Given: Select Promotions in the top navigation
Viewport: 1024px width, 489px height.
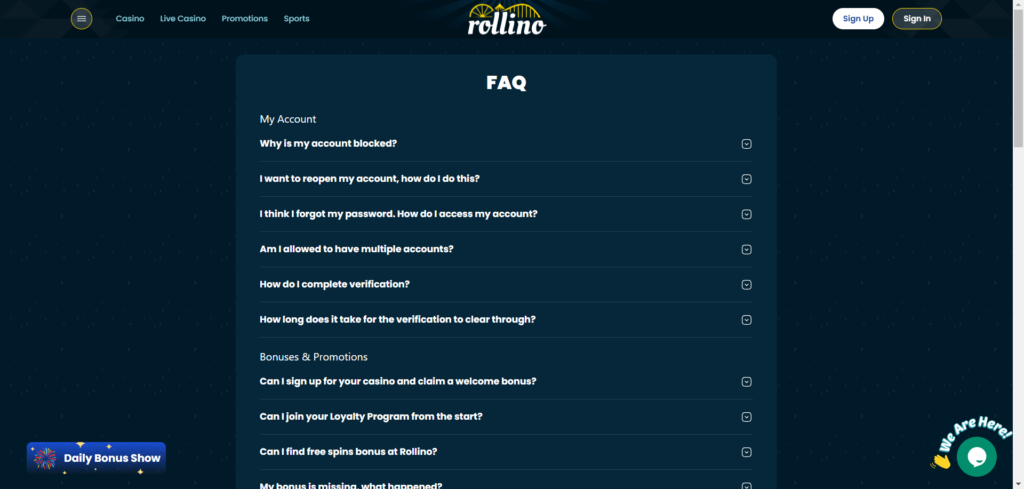Looking at the screenshot, I should (244, 19).
